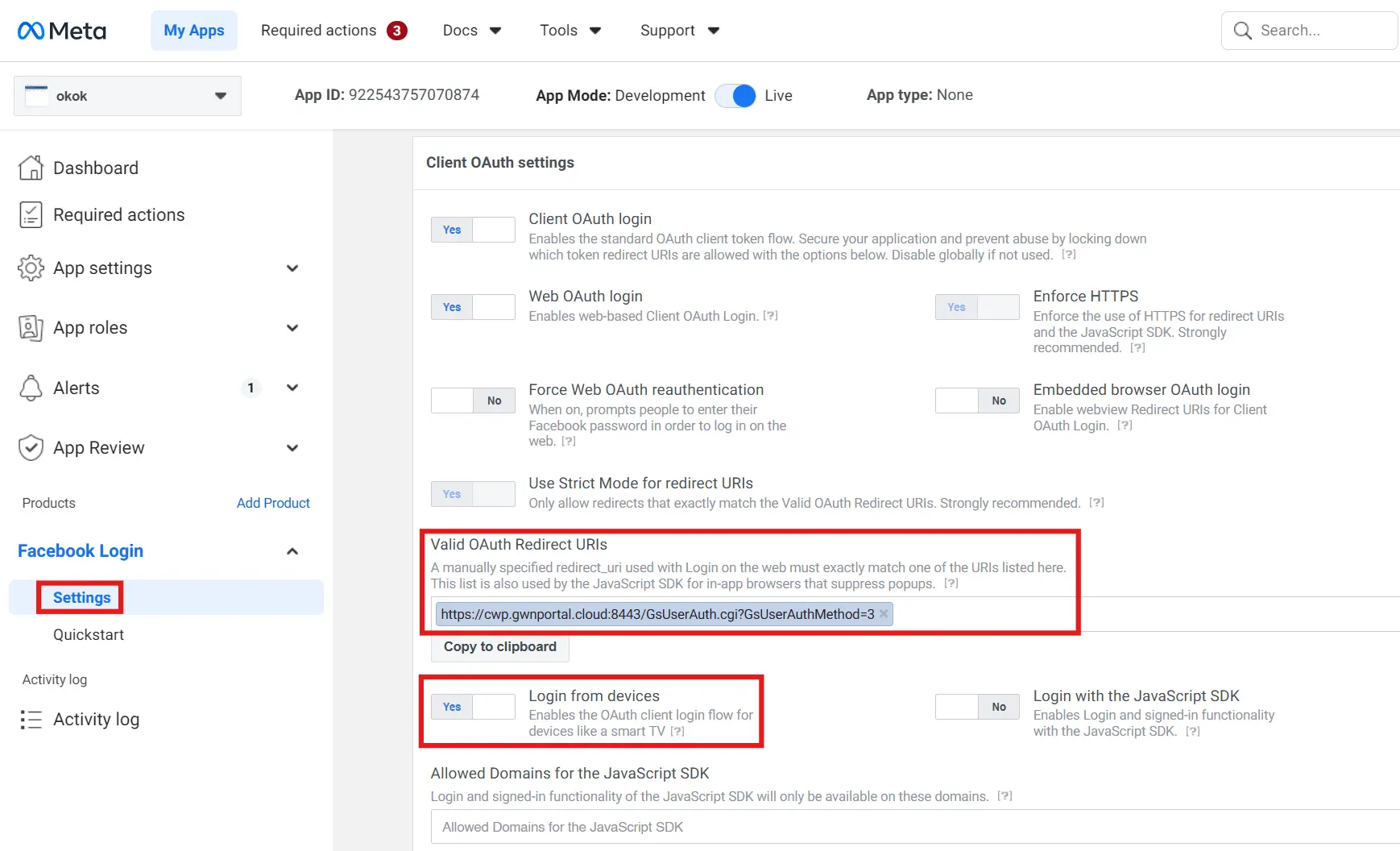Click the Copy to clipboard button

tap(500, 646)
